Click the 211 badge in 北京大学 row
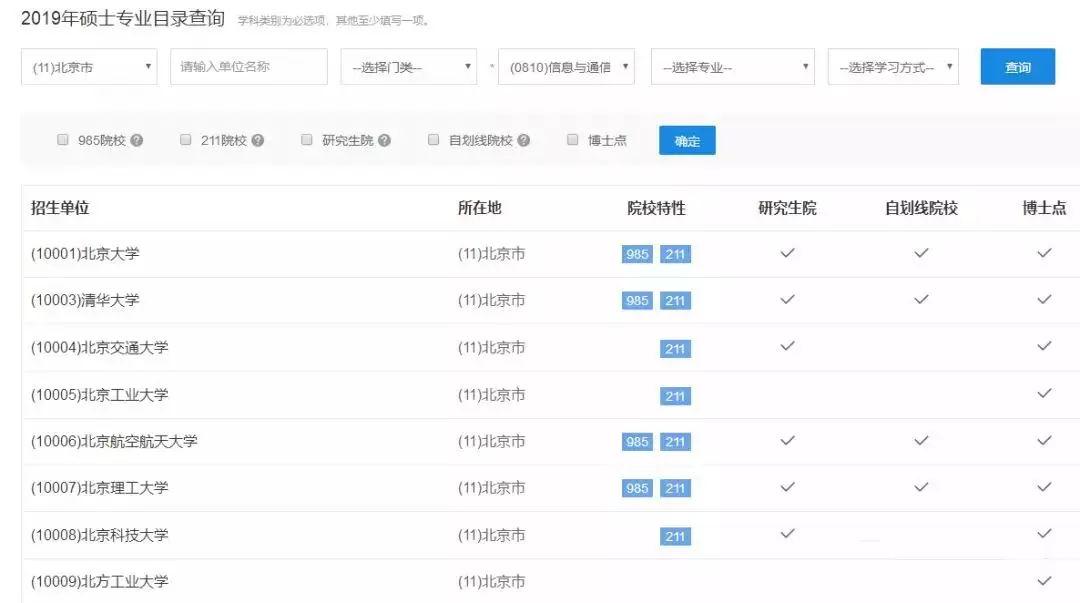Viewport: 1080px width, 603px height. tap(675, 254)
